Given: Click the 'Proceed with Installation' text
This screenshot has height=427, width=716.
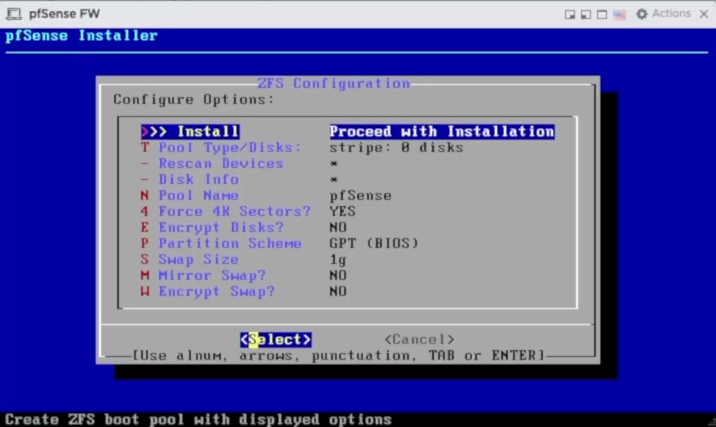Looking at the screenshot, I should (x=442, y=132).
